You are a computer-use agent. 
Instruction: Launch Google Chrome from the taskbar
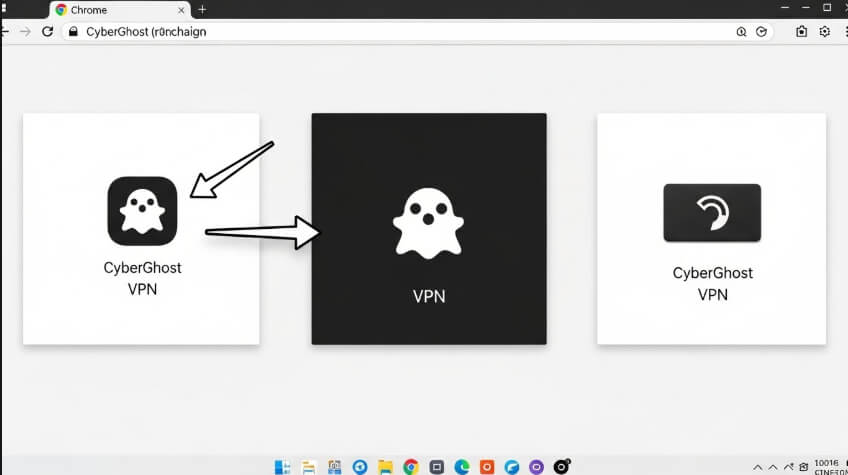tap(410, 467)
